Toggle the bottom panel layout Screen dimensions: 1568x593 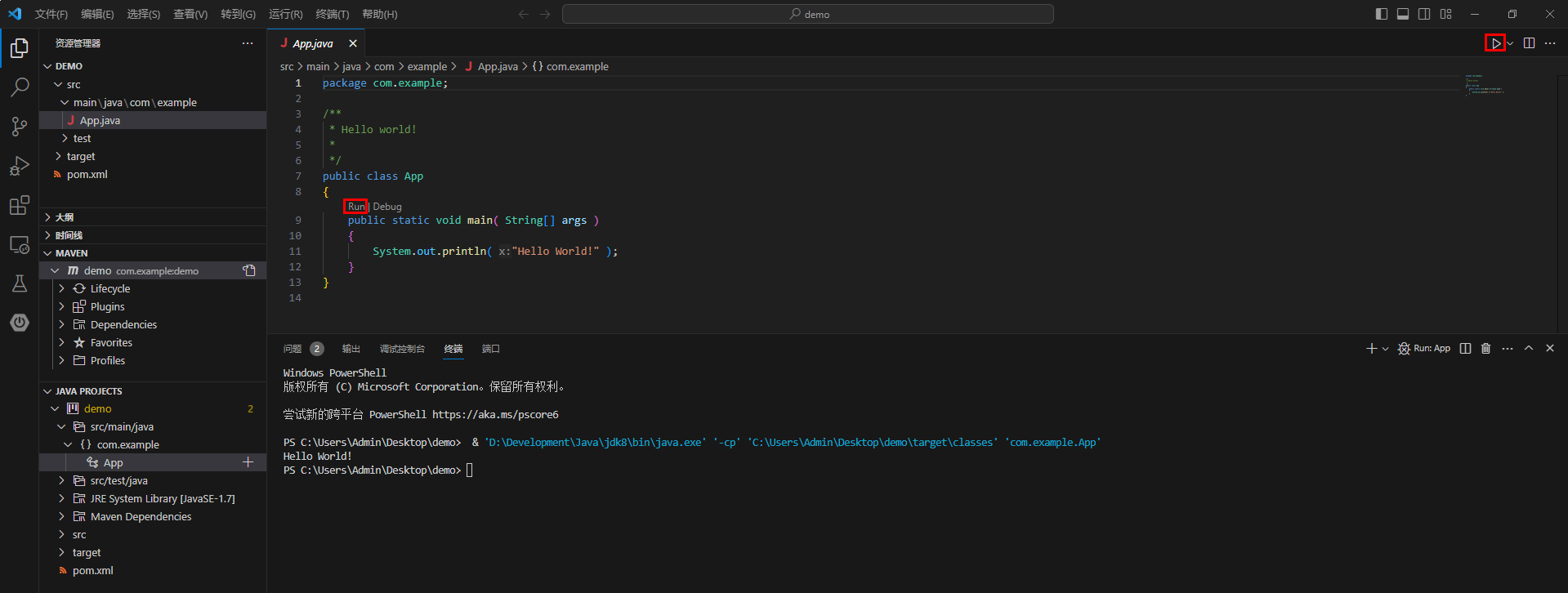[x=1403, y=14]
